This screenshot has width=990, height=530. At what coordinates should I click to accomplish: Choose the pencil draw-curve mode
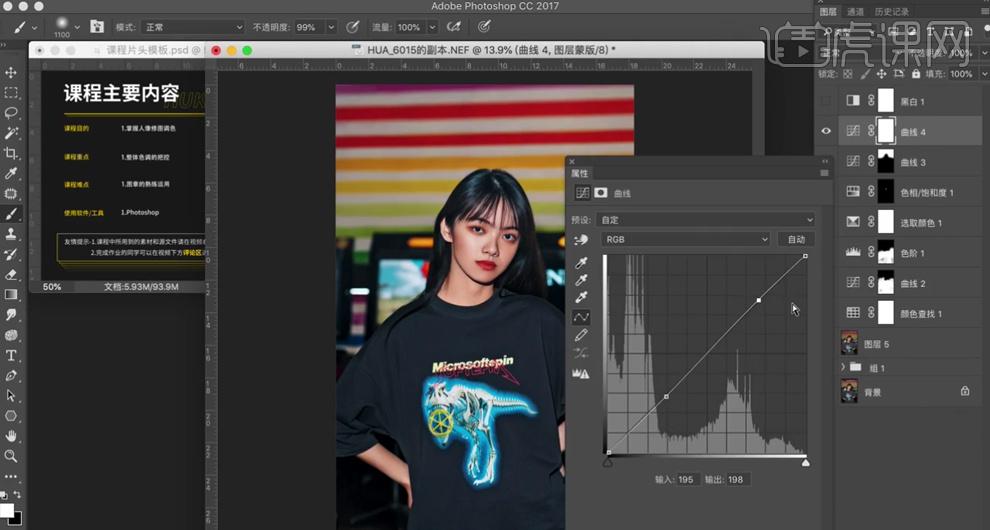click(581, 335)
